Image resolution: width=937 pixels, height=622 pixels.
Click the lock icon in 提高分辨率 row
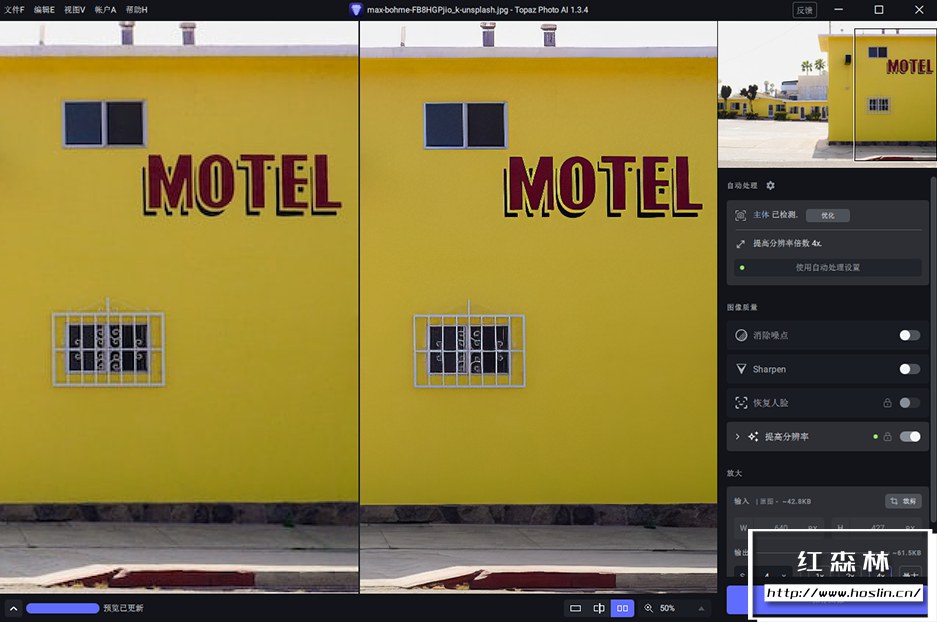(x=887, y=437)
